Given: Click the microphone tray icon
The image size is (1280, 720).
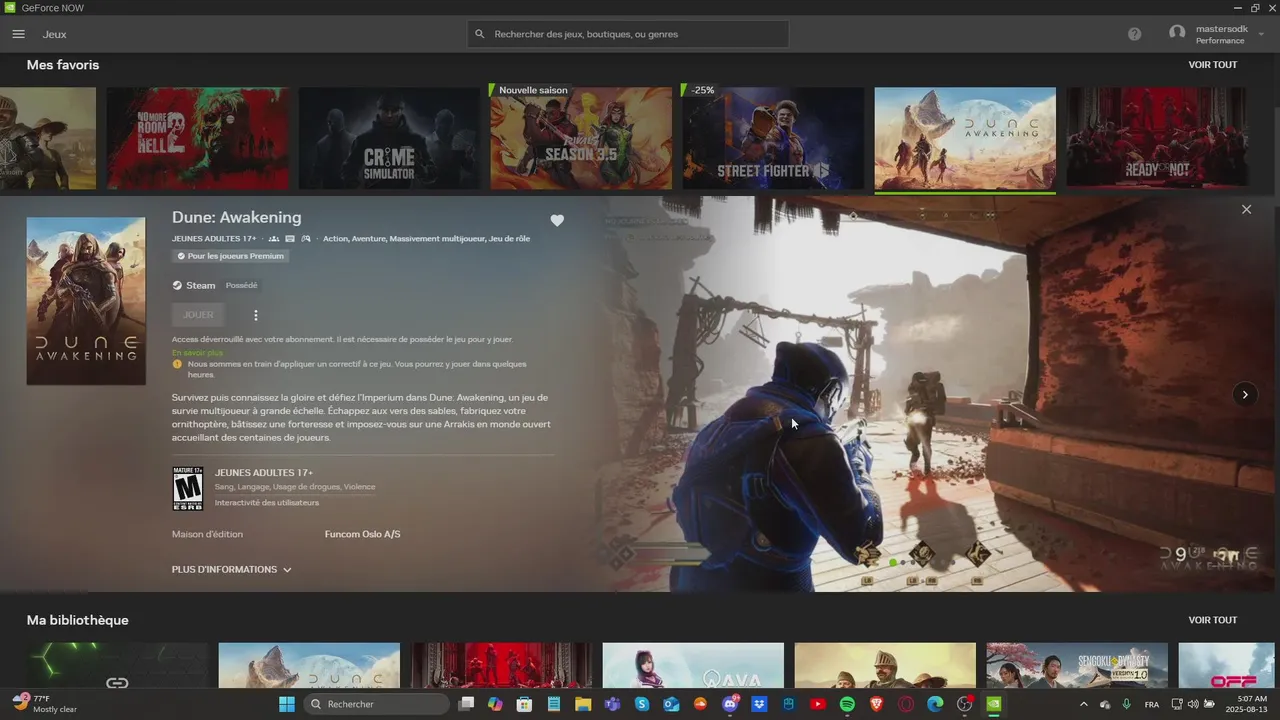Looking at the screenshot, I should click(x=1127, y=704).
